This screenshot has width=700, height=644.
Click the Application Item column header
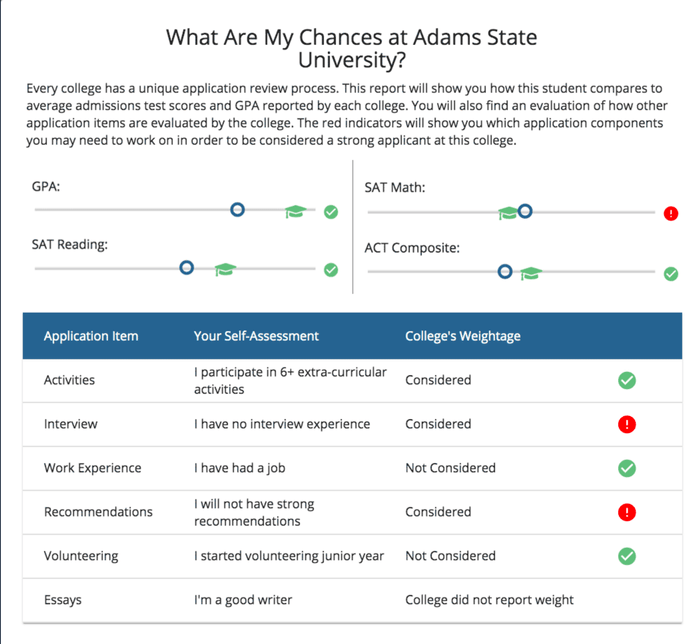(x=91, y=336)
